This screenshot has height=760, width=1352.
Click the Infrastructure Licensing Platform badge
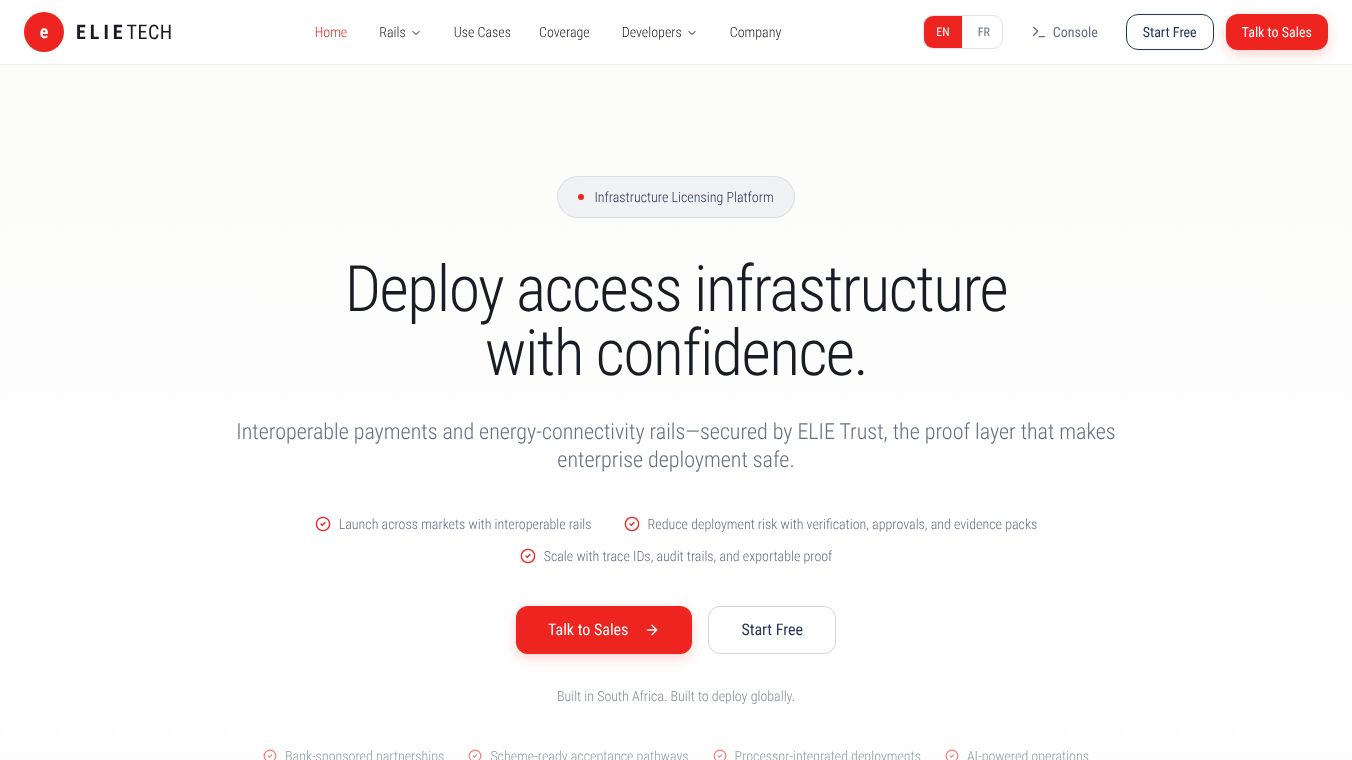[676, 197]
